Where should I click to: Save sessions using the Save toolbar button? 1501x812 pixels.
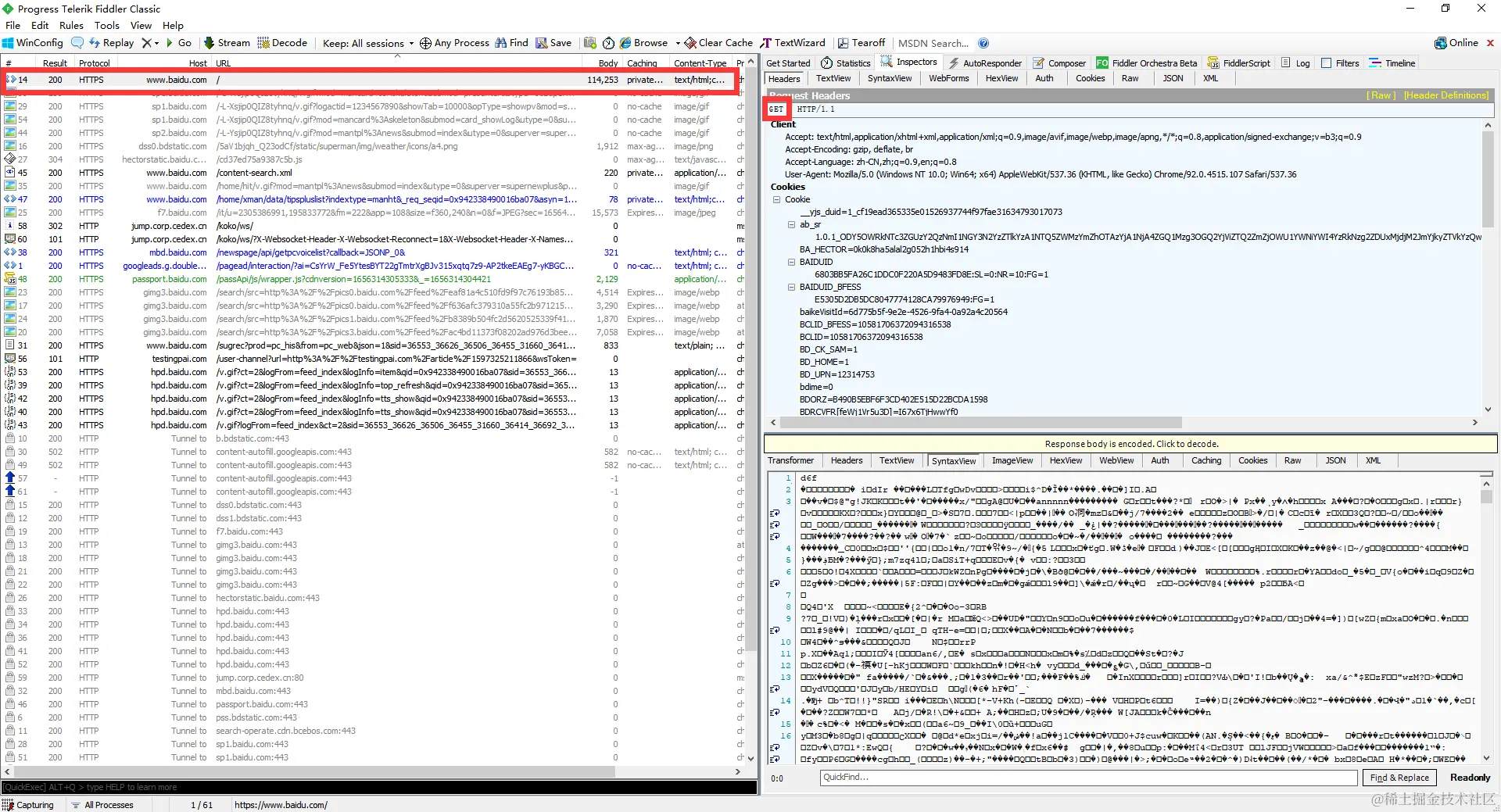(x=553, y=43)
